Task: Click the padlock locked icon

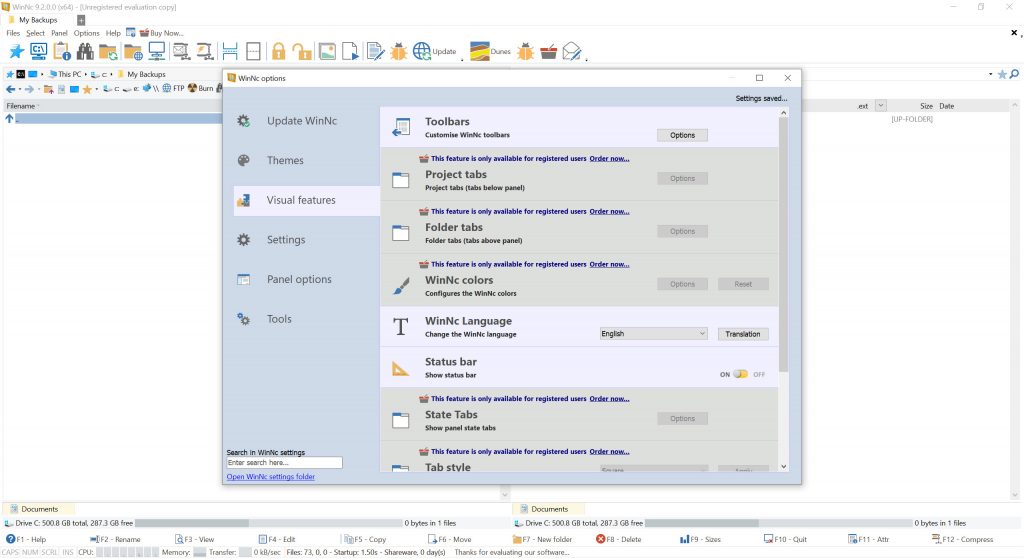Action: 278,51
